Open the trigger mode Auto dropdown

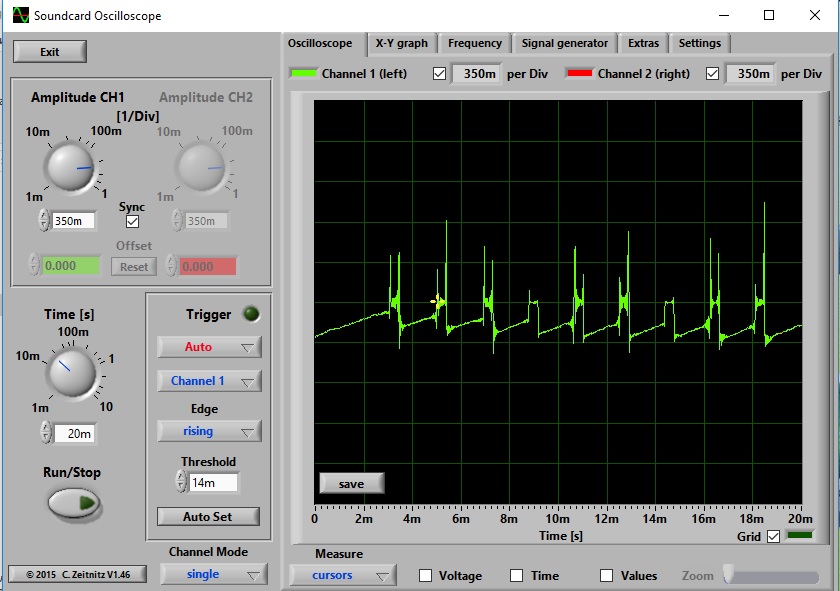[x=209, y=347]
